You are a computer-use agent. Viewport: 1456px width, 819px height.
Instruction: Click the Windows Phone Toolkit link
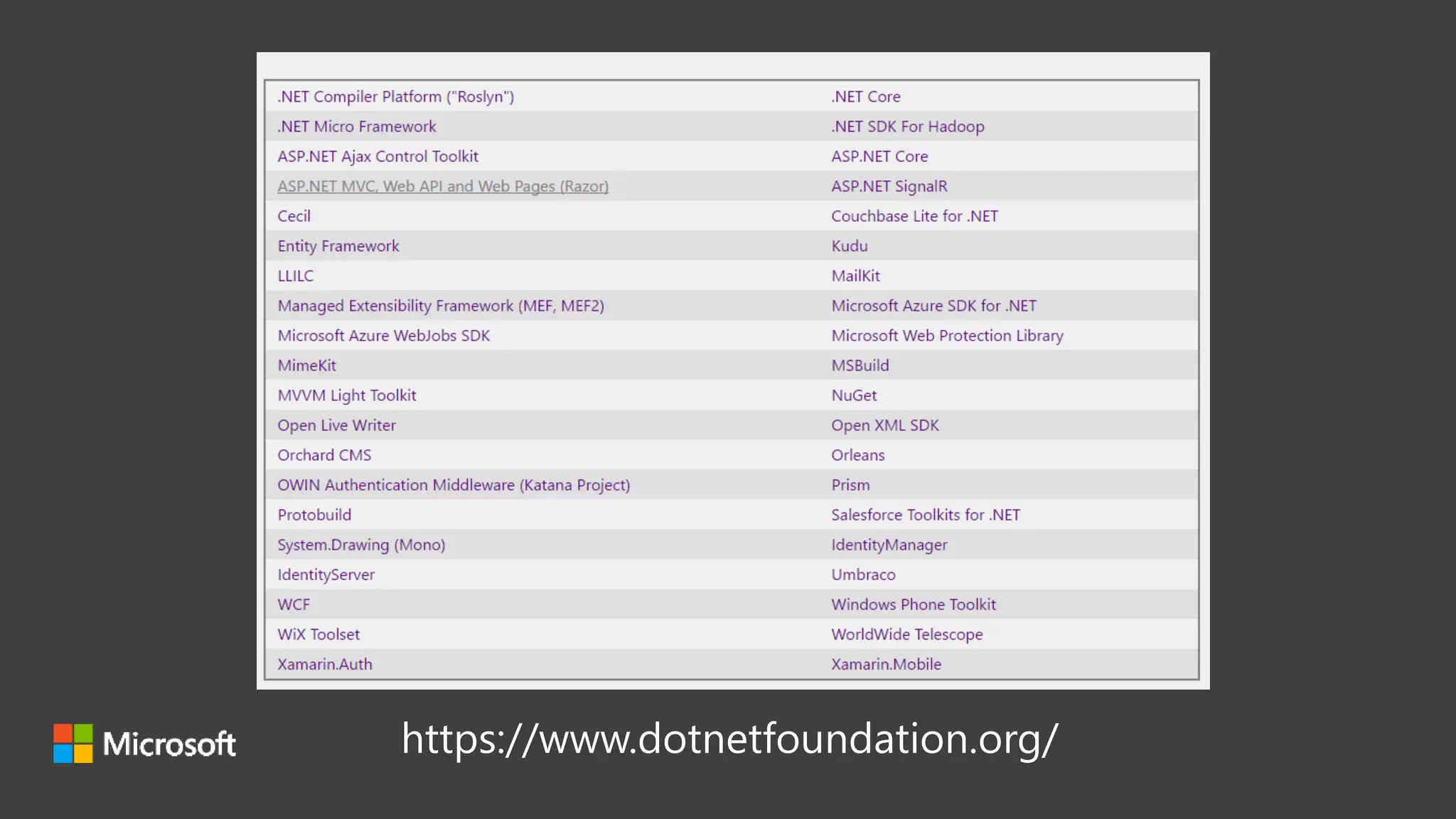point(914,604)
